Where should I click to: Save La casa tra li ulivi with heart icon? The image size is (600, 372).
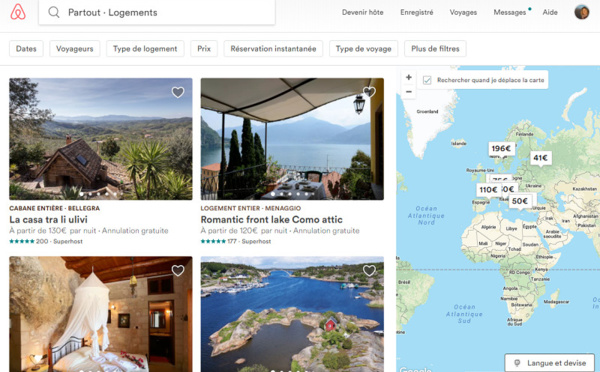[178, 92]
